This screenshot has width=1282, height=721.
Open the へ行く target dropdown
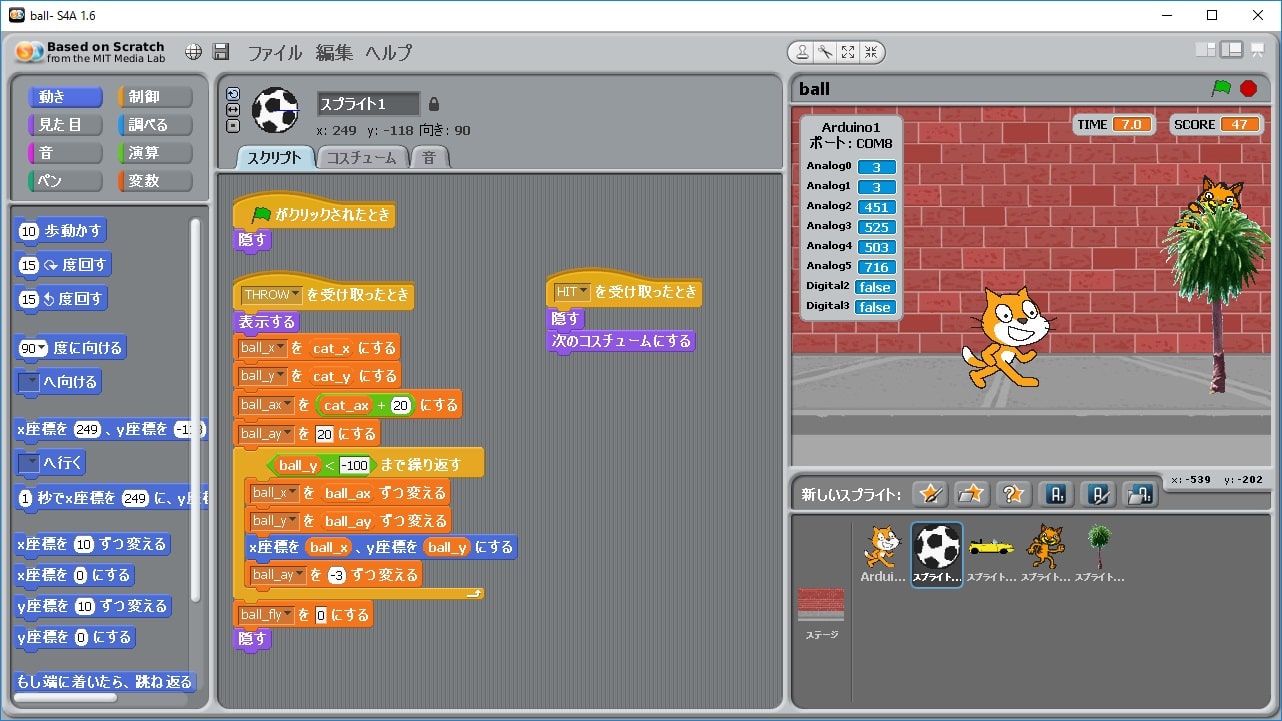pyautogui.click(x=29, y=463)
